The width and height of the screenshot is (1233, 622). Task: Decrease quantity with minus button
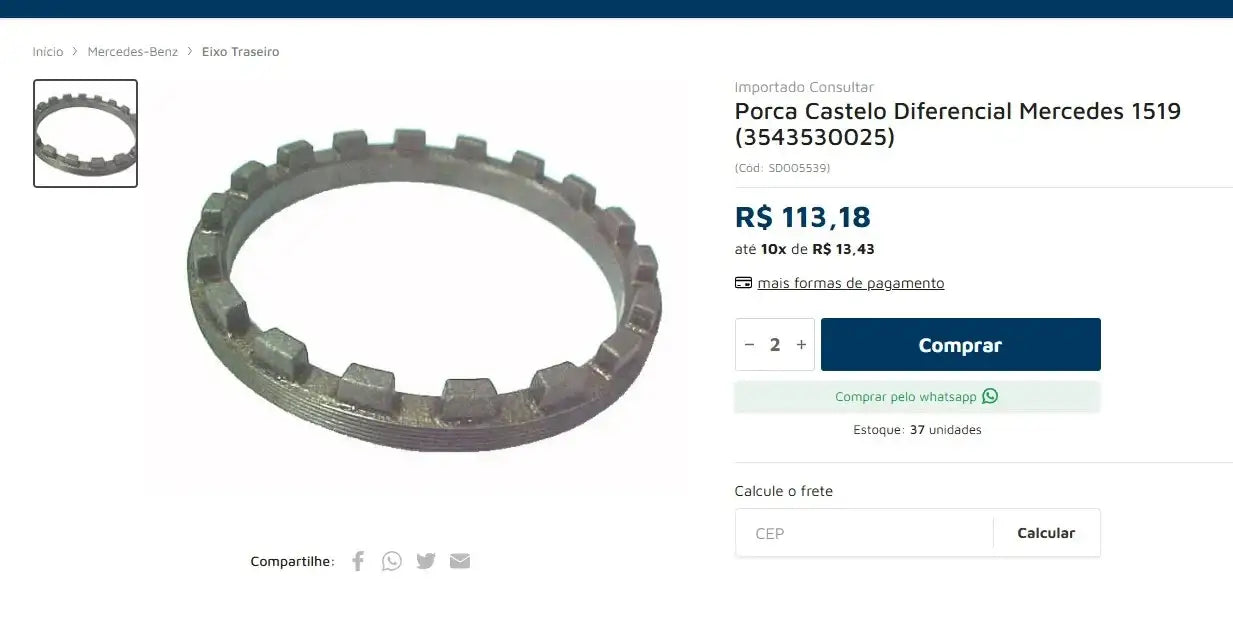[x=750, y=345]
